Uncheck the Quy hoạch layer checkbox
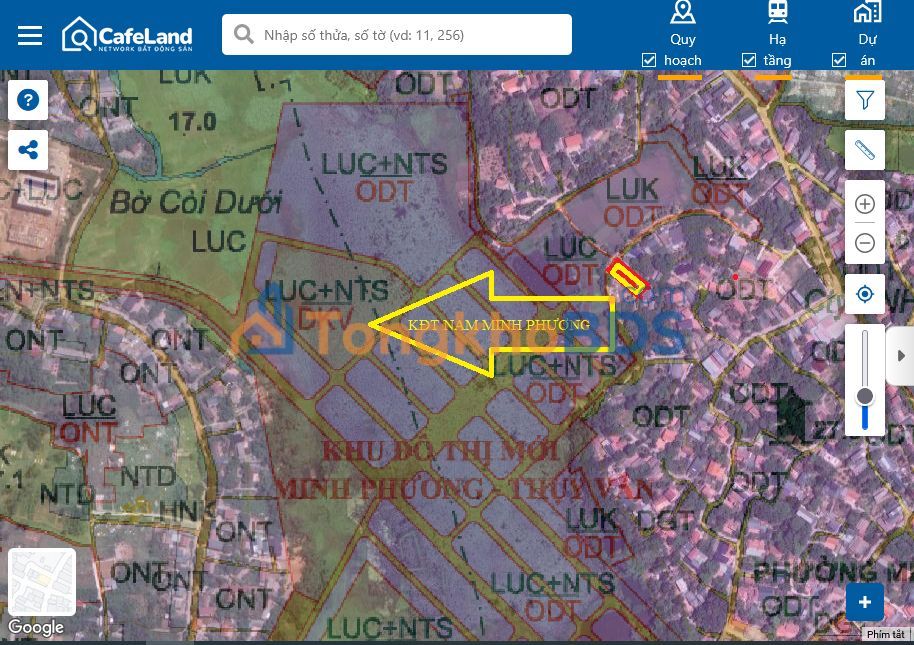 (649, 61)
